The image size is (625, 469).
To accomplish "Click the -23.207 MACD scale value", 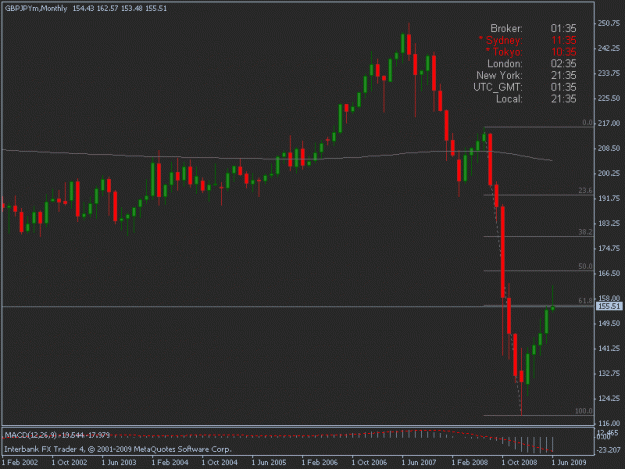I will [609, 450].
